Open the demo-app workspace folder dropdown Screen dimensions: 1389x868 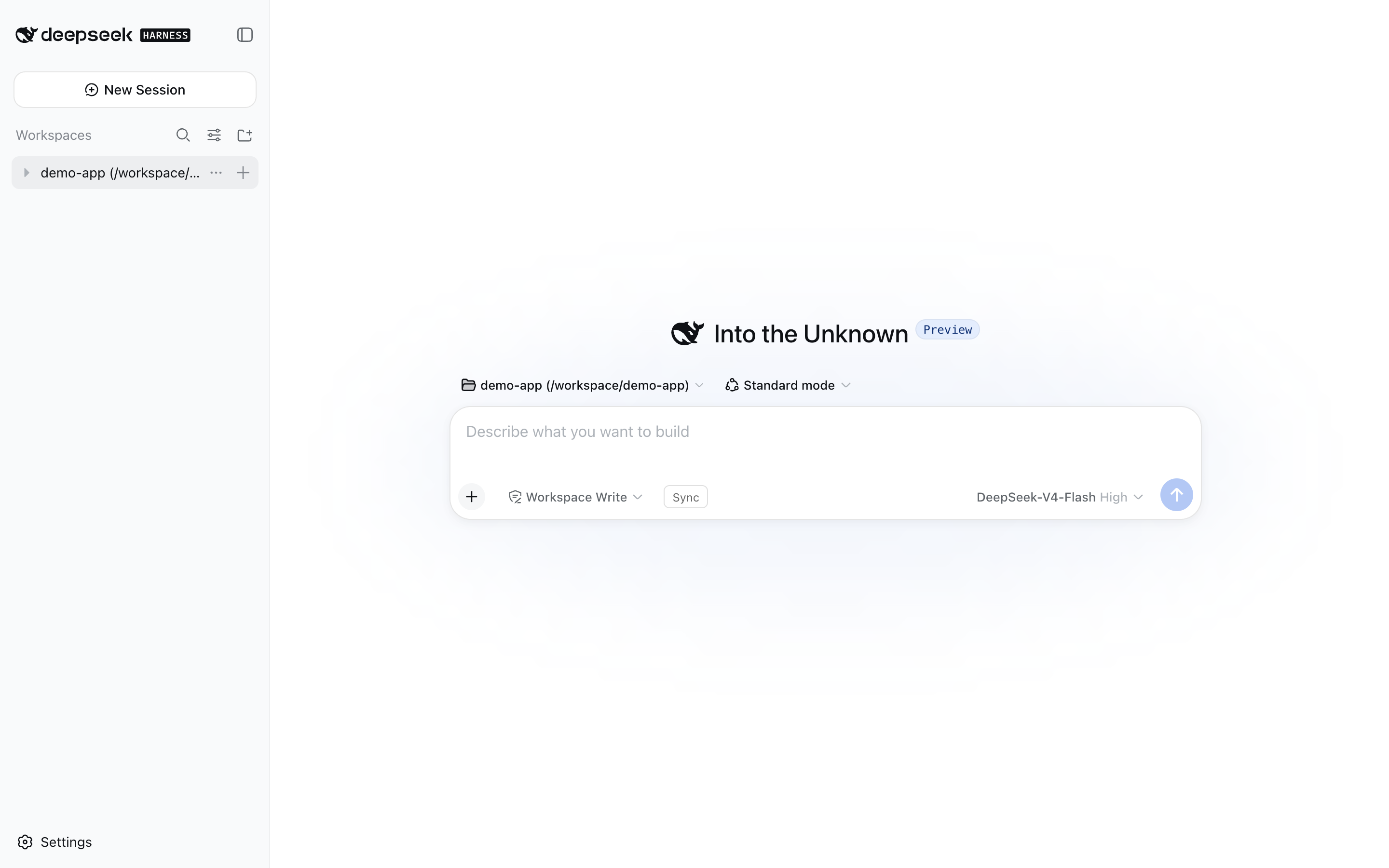tap(582, 385)
